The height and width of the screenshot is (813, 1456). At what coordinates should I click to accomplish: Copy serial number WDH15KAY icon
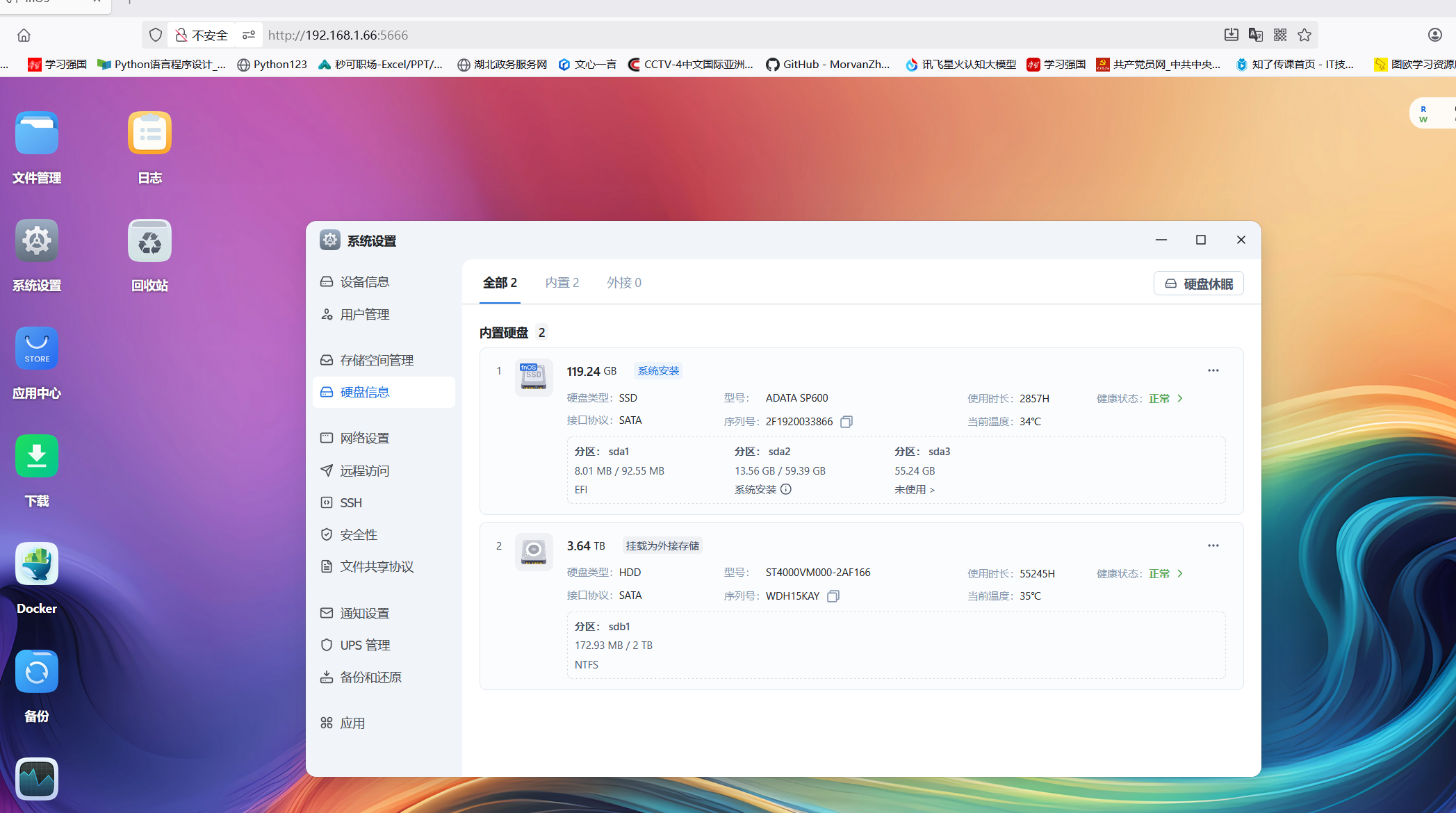pyautogui.click(x=833, y=596)
